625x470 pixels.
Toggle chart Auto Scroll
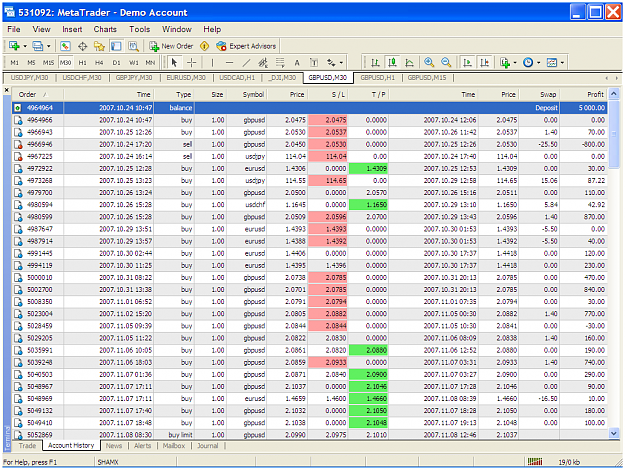point(468,63)
